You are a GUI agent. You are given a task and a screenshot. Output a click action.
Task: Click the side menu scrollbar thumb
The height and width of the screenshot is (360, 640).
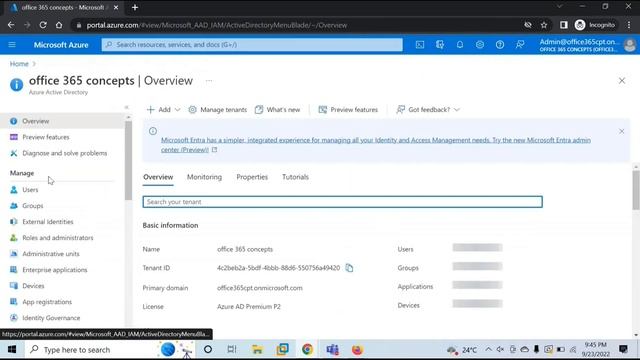pyautogui.click(x=128, y=160)
